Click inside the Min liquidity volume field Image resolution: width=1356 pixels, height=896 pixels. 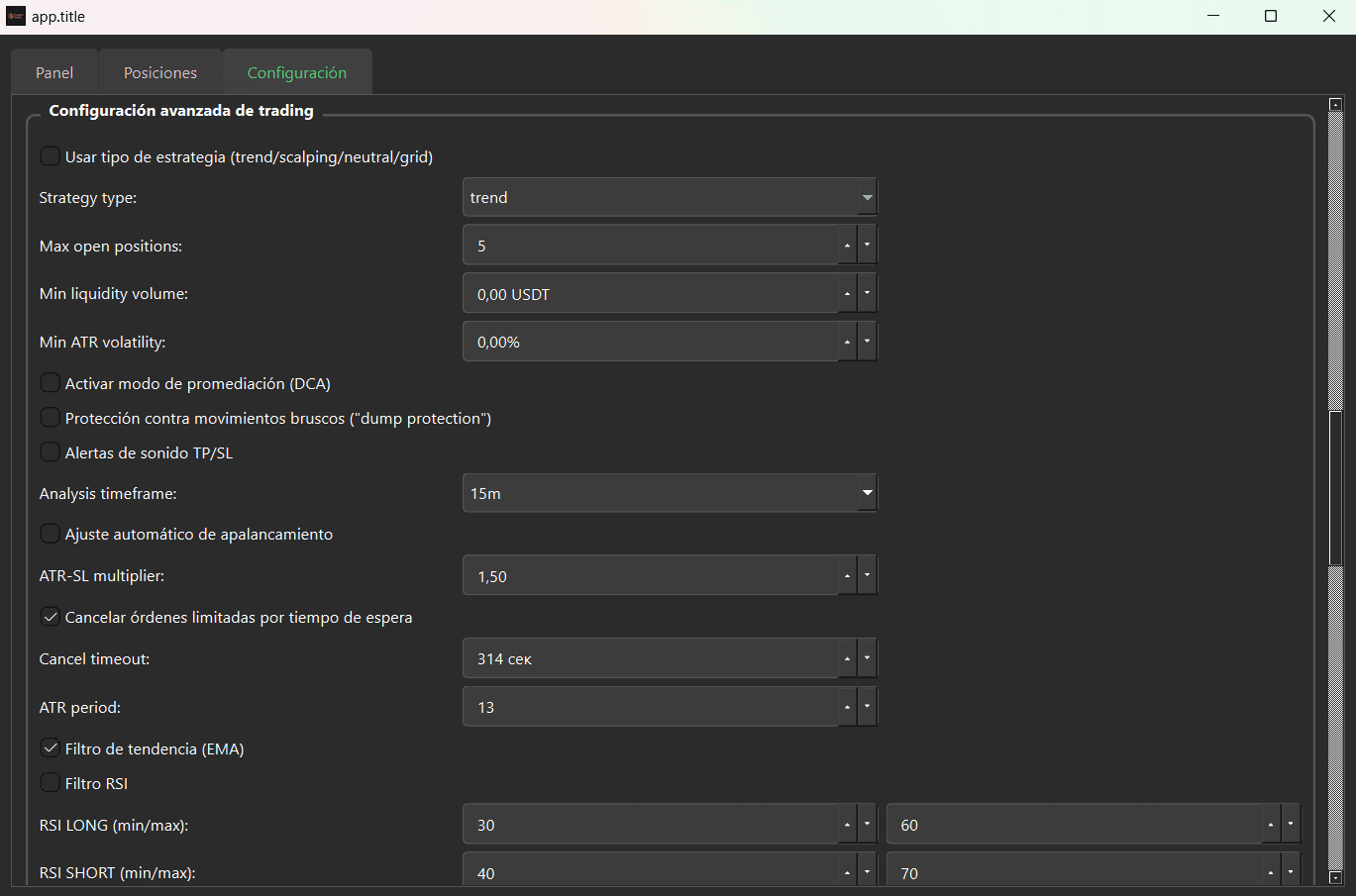coord(644,293)
